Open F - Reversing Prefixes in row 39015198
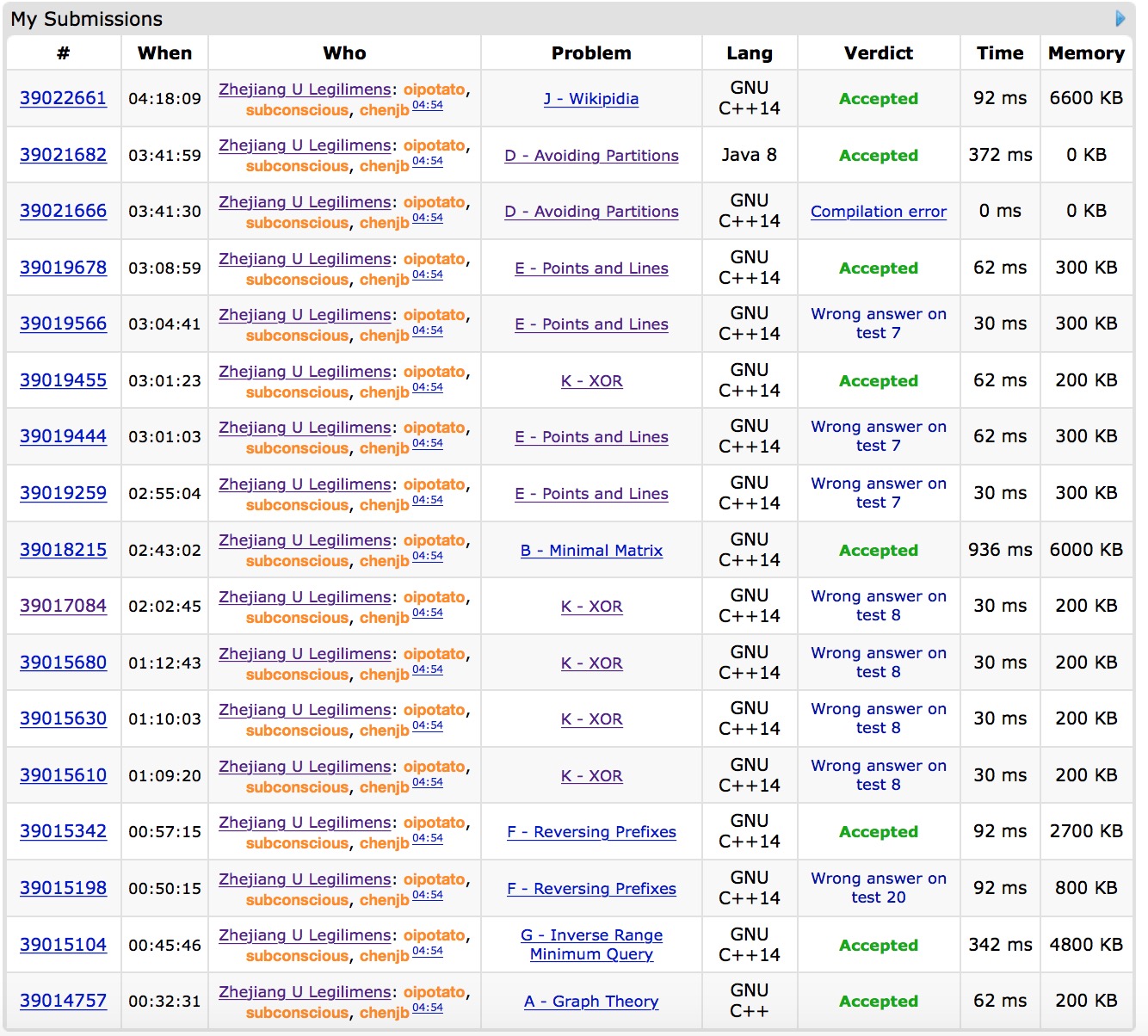This screenshot has width=1148, height=1036. coord(591,889)
